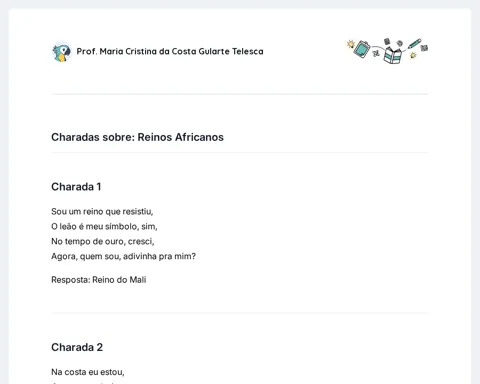Click the 'Charadas sobre: Reinos Africanos' title
The height and width of the screenshot is (384, 480).
[x=137, y=137]
